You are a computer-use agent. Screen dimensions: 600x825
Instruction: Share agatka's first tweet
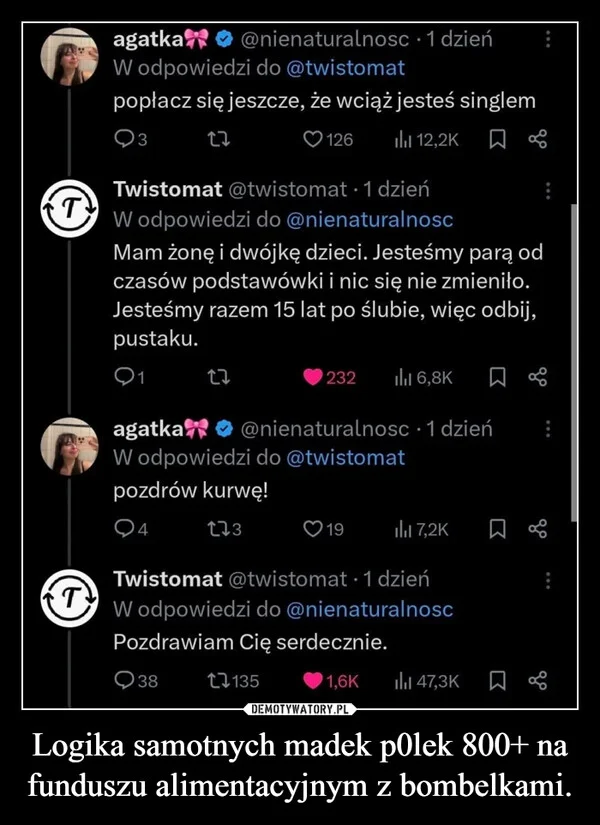tap(536, 140)
